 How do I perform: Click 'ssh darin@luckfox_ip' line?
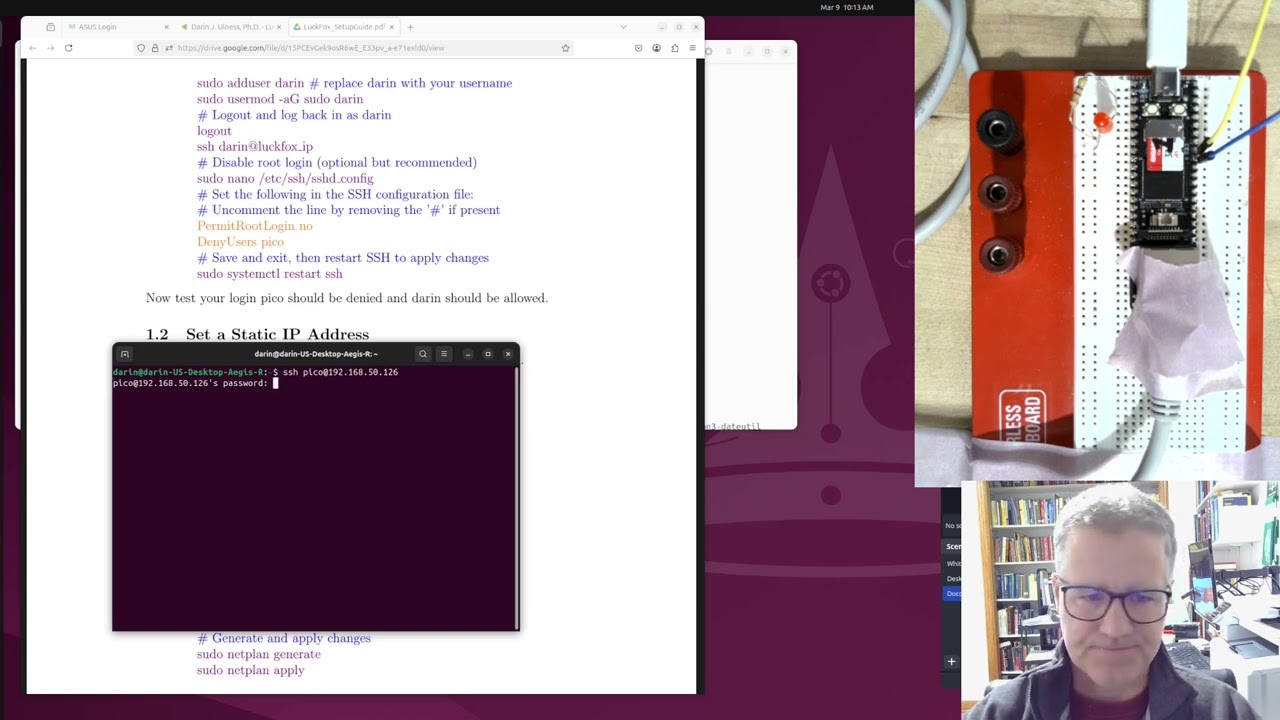[x=255, y=147]
